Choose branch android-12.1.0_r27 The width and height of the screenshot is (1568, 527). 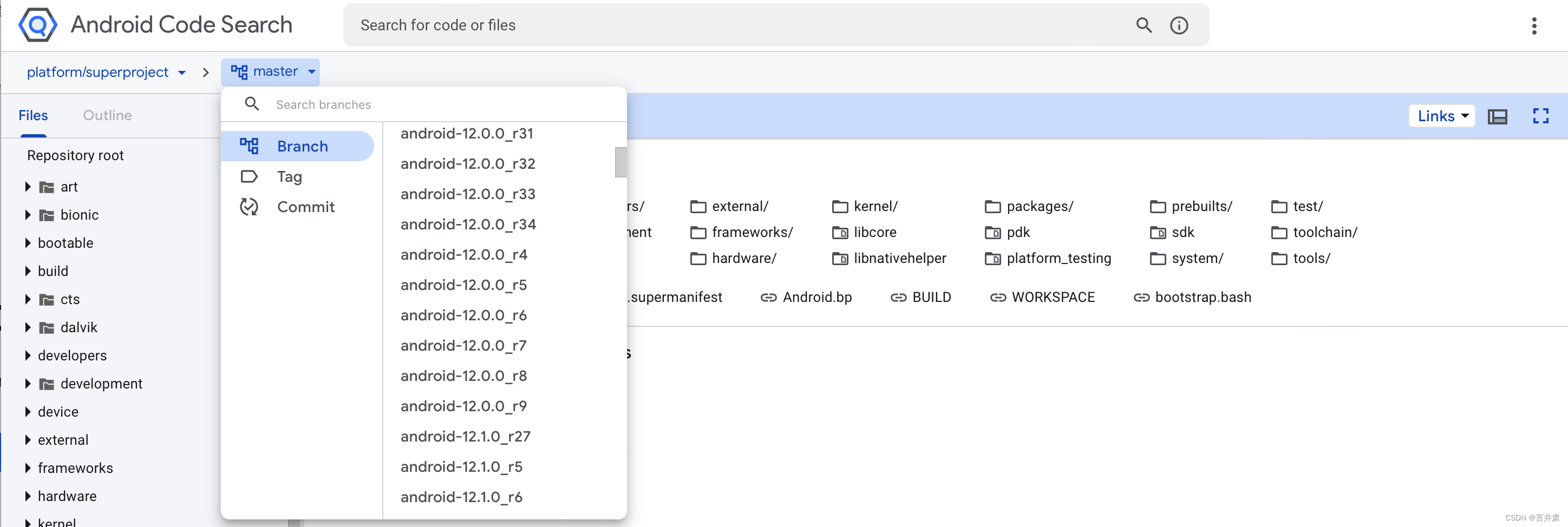click(466, 436)
